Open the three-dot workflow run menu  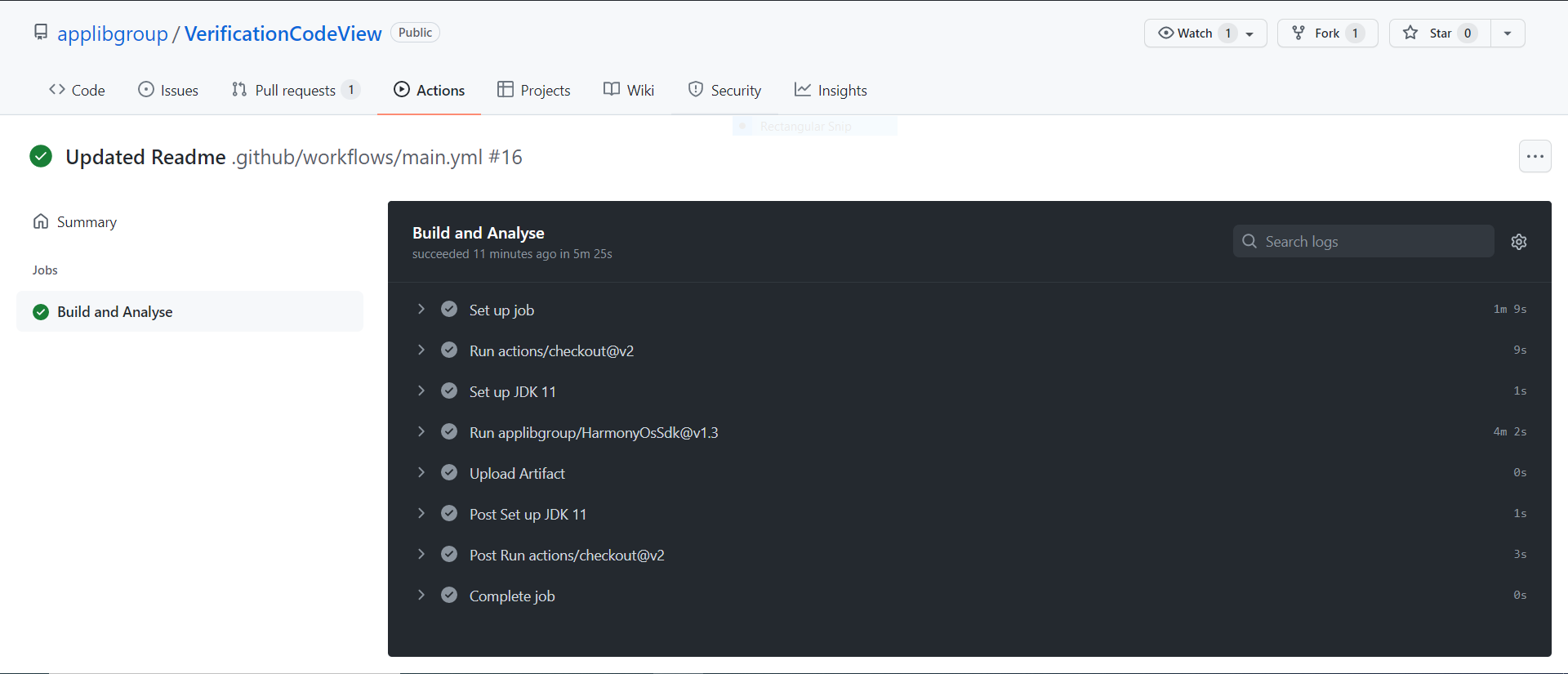[x=1535, y=156]
